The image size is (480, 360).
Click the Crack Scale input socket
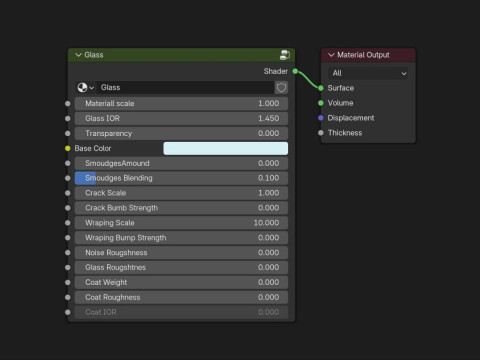coord(68,193)
